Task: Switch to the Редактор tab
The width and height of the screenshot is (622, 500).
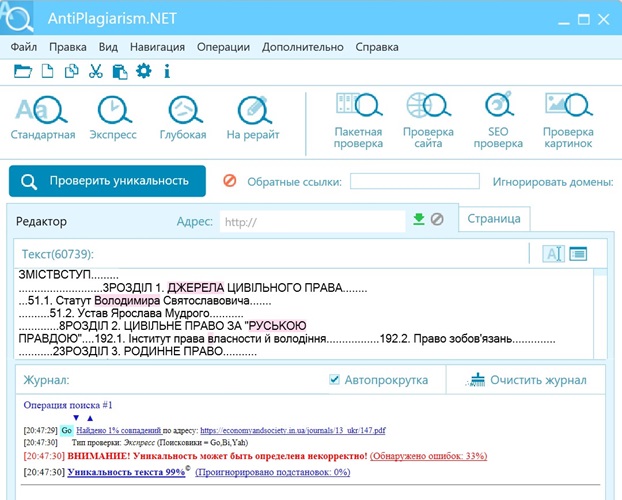Action: (x=41, y=221)
